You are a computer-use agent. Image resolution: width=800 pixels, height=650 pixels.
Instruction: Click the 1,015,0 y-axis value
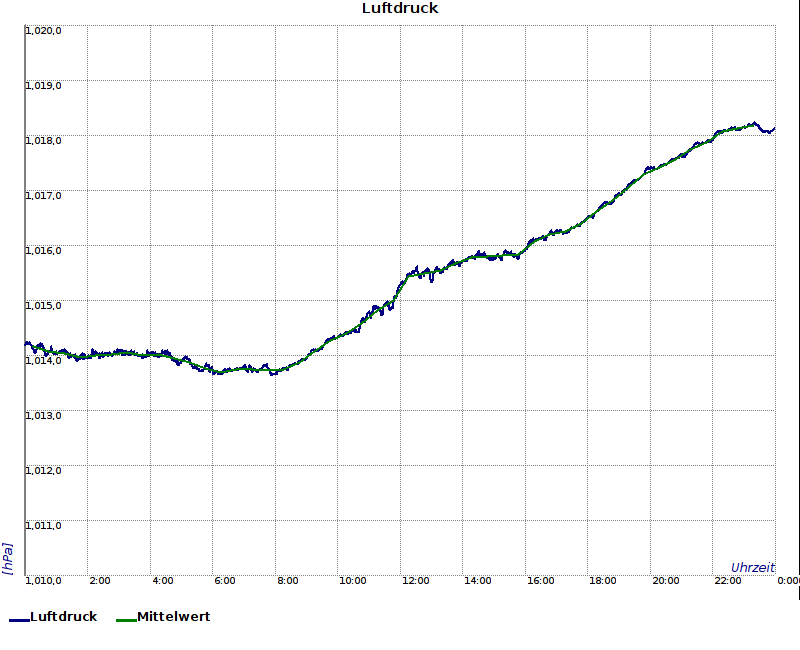(x=43, y=306)
